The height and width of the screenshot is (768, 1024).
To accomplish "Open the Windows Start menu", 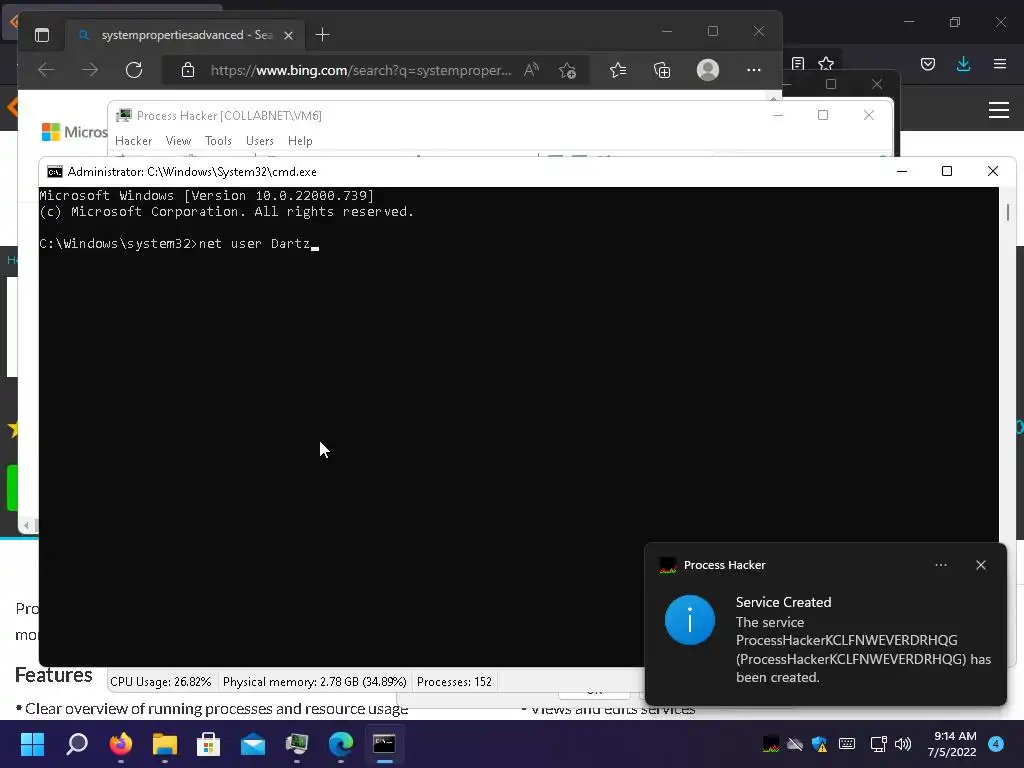I will 32,743.
